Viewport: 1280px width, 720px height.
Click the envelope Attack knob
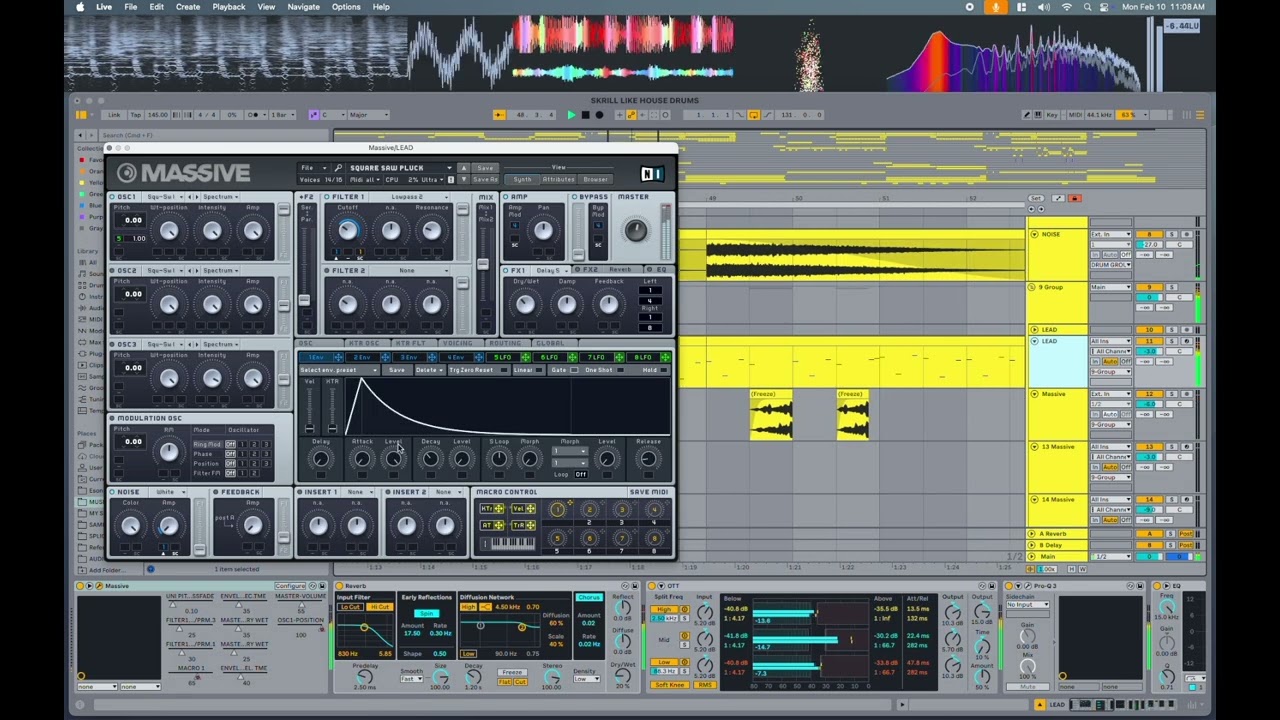click(x=362, y=460)
